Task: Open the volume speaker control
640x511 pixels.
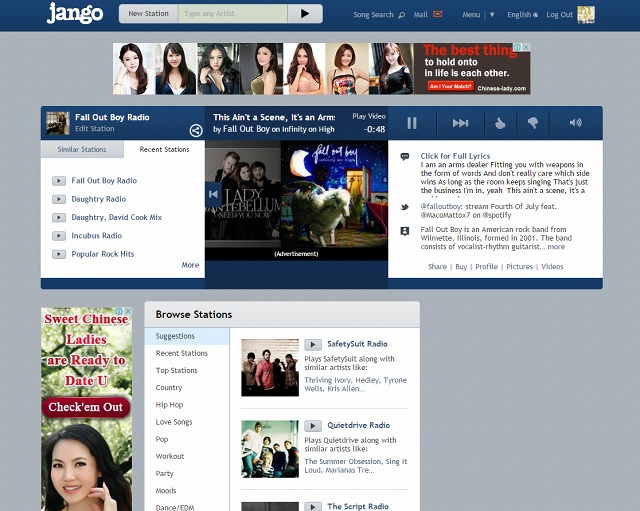Action: point(576,122)
